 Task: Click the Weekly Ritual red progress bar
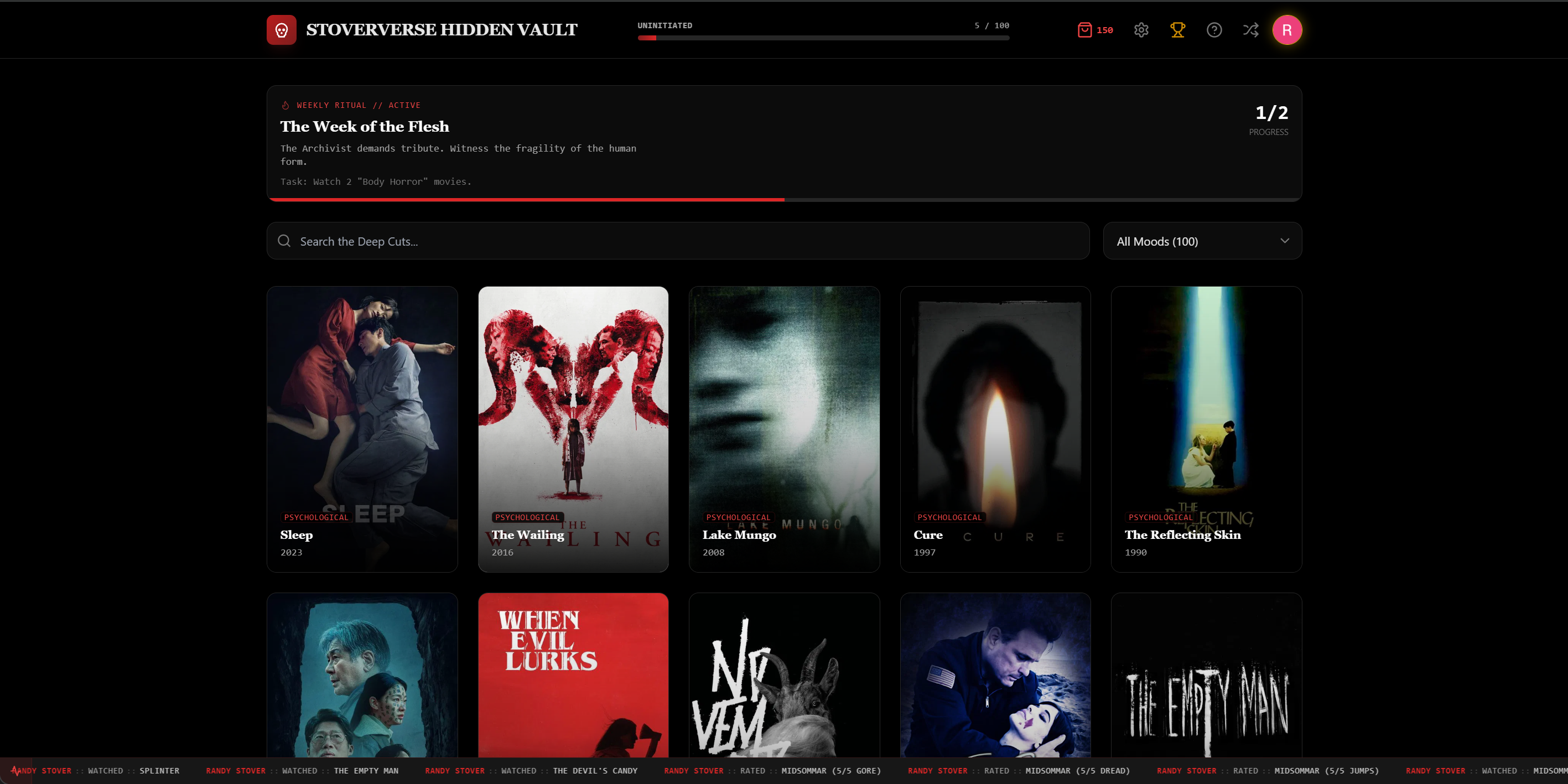[784, 200]
